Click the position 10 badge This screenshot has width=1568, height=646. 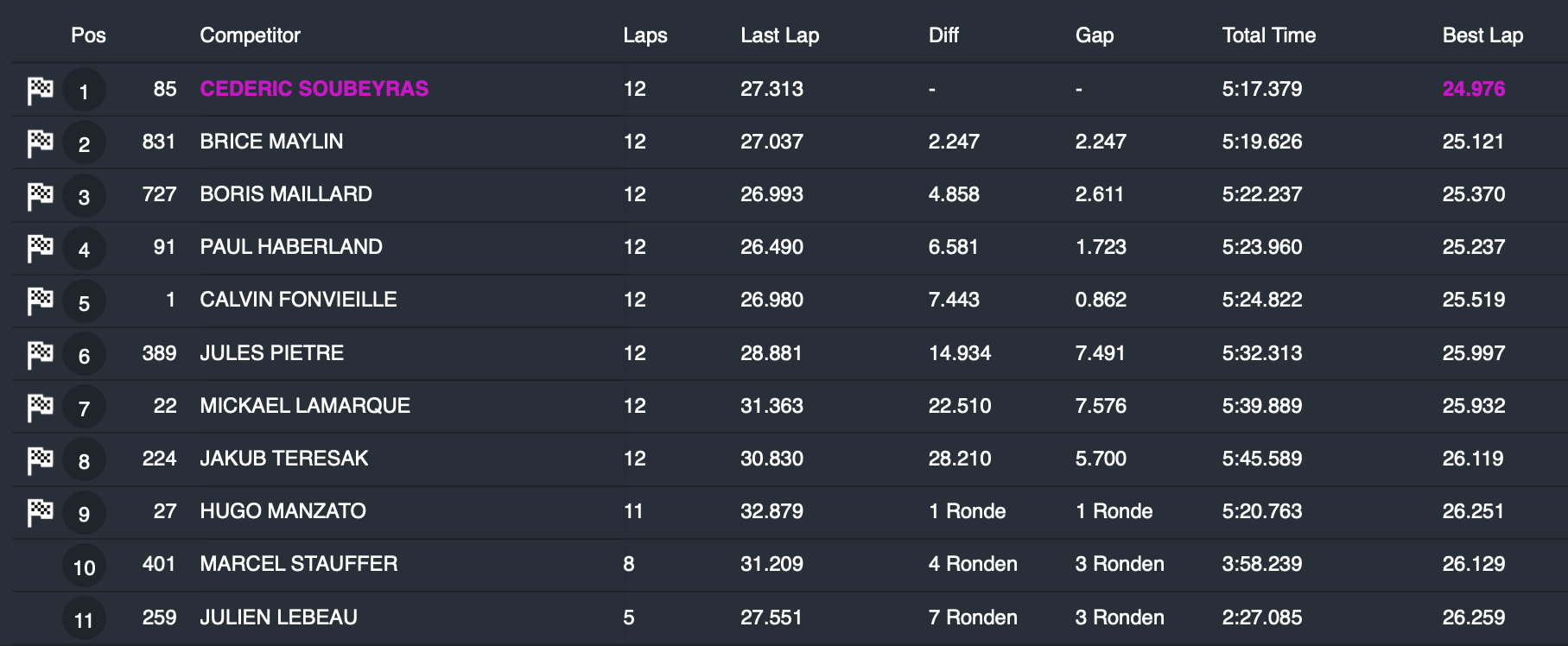click(x=84, y=567)
